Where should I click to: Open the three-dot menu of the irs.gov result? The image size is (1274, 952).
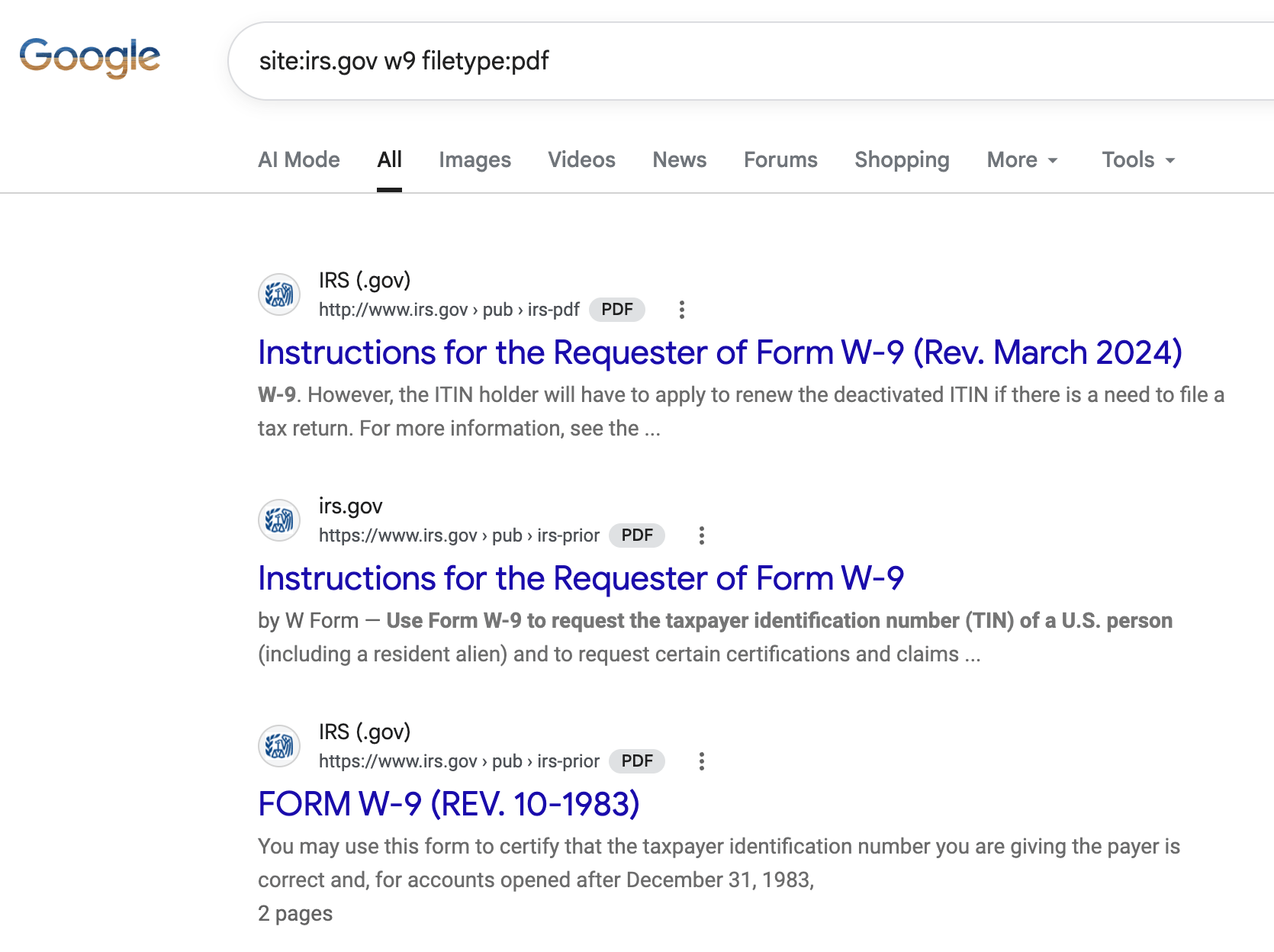point(702,535)
